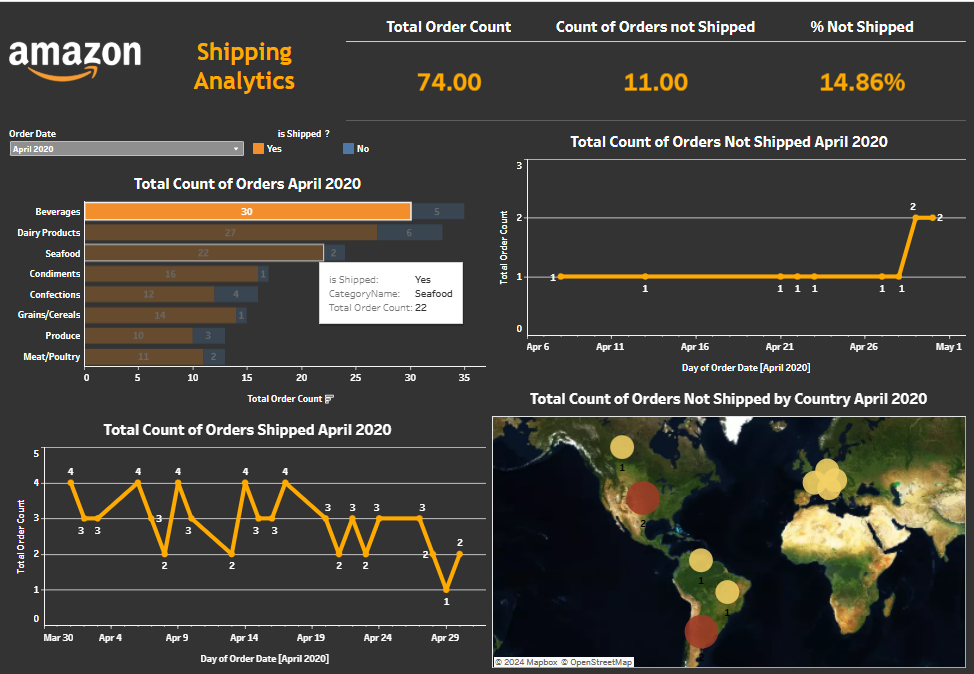Open the OpenStreetMap attribution link

pyautogui.click(x=597, y=662)
